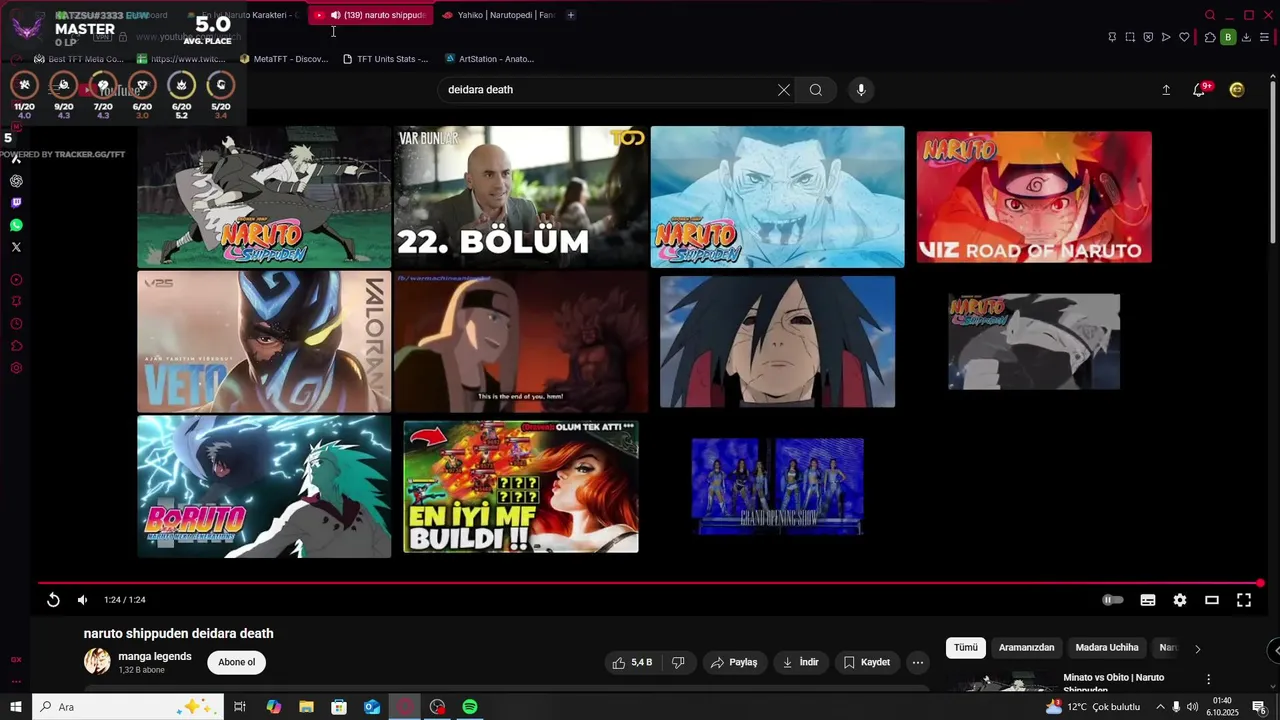Switch to the Yahiko Narutopedi tab
Image resolution: width=1280 pixels, height=720 pixels.
coord(497,15)
